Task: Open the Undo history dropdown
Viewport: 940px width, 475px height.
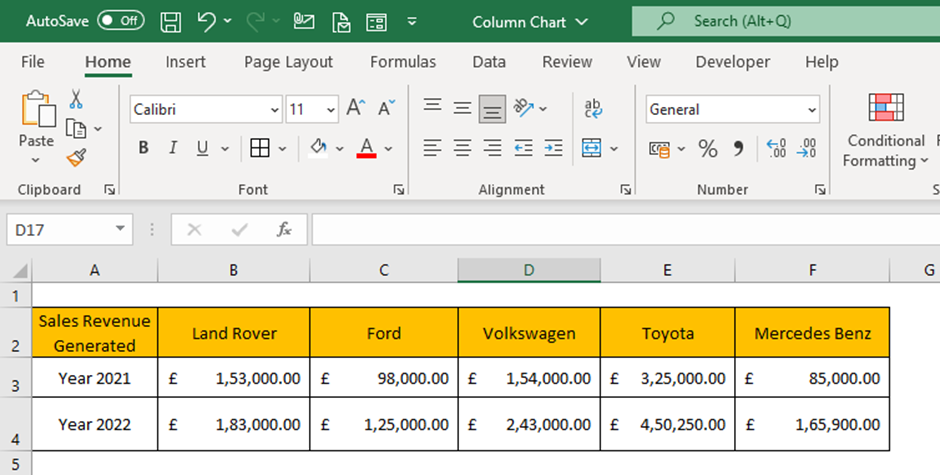Action: (228, 21)
